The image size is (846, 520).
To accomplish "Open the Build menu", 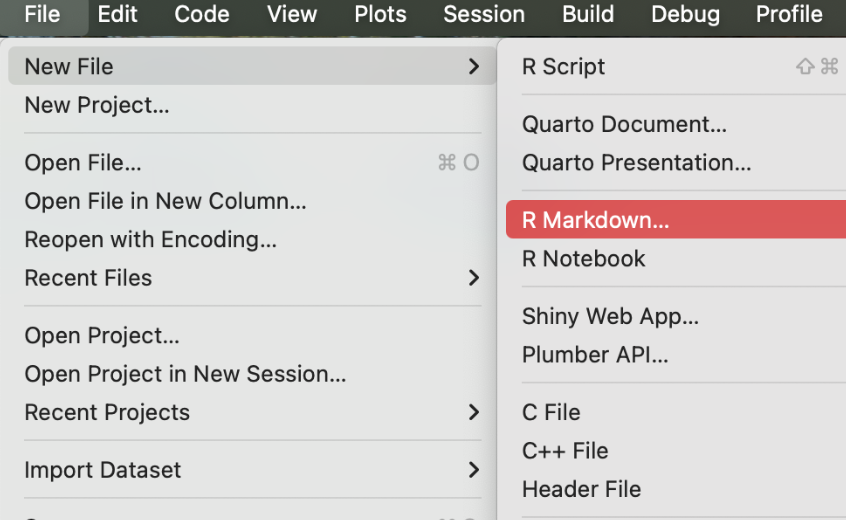I will (588, 14).
